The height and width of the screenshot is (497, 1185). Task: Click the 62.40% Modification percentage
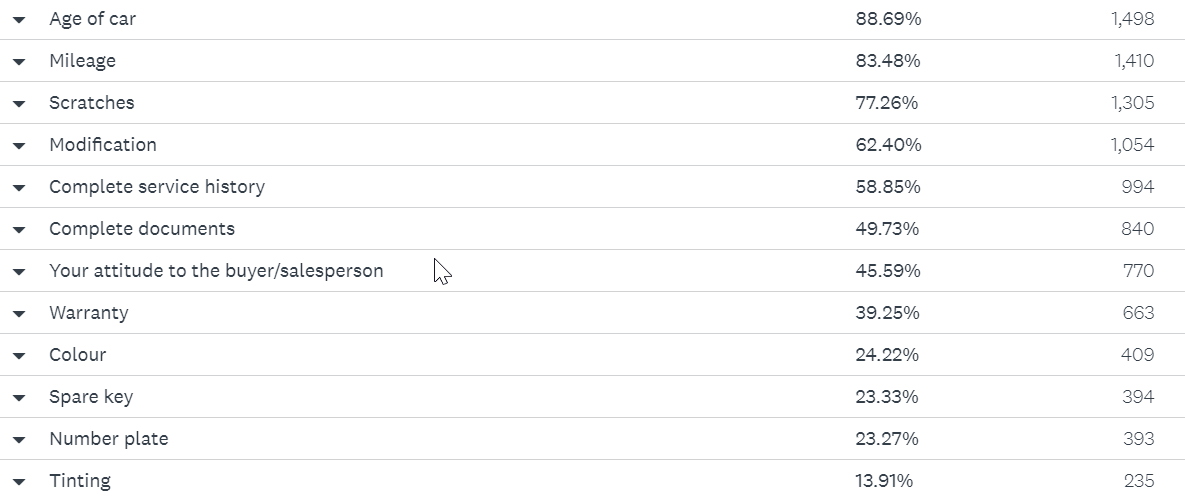888,144
